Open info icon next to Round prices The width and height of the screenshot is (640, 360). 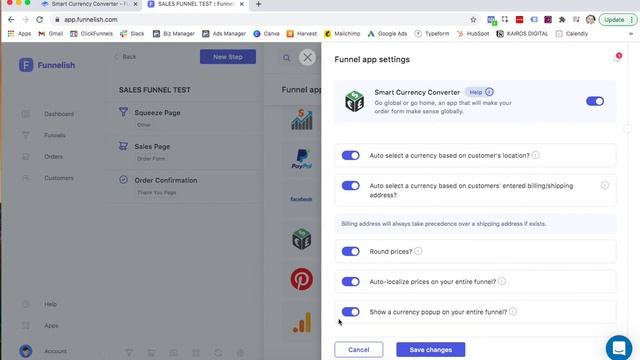(418, 251)
